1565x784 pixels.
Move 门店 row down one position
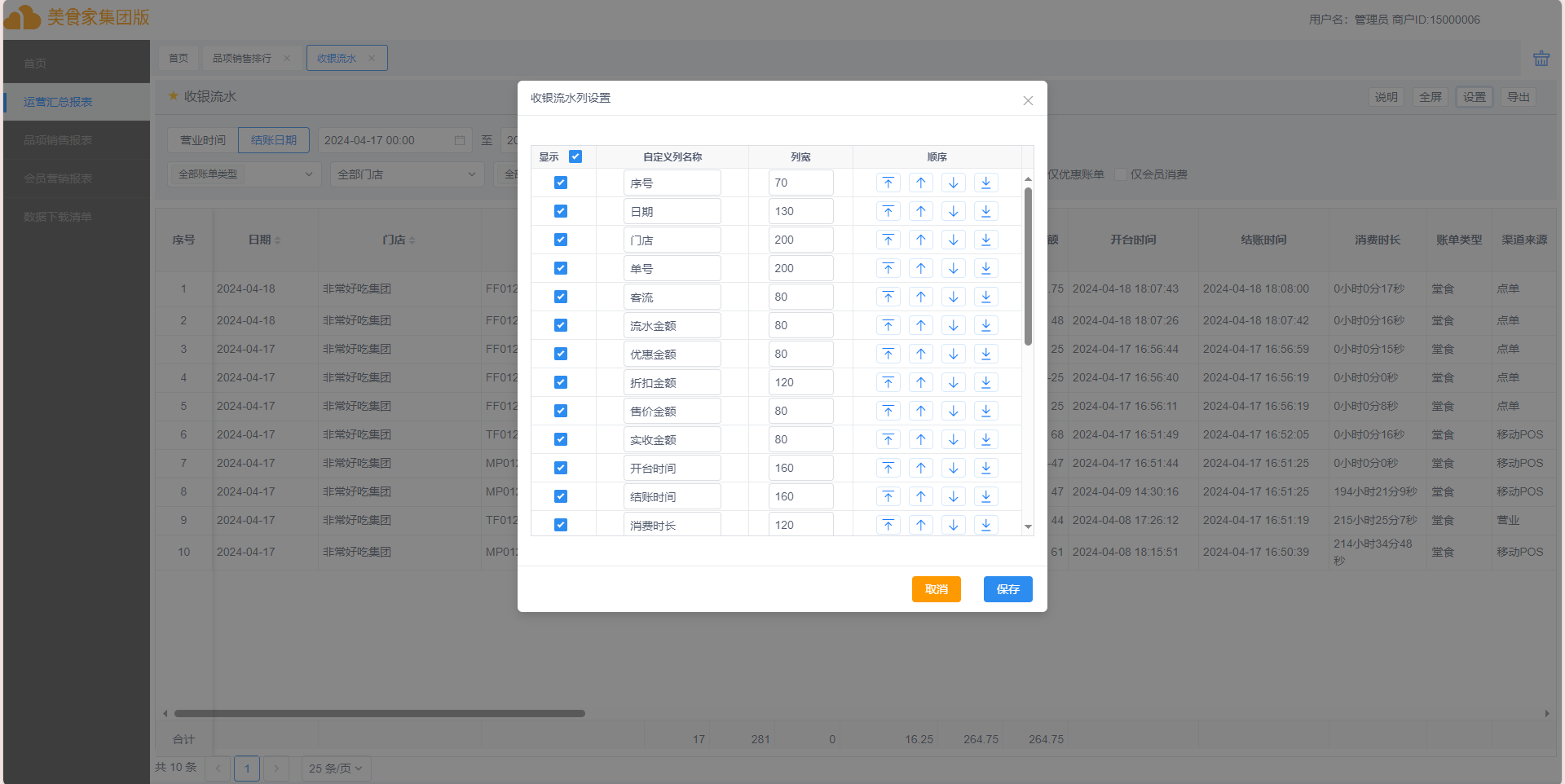click(x=953, y=240)
